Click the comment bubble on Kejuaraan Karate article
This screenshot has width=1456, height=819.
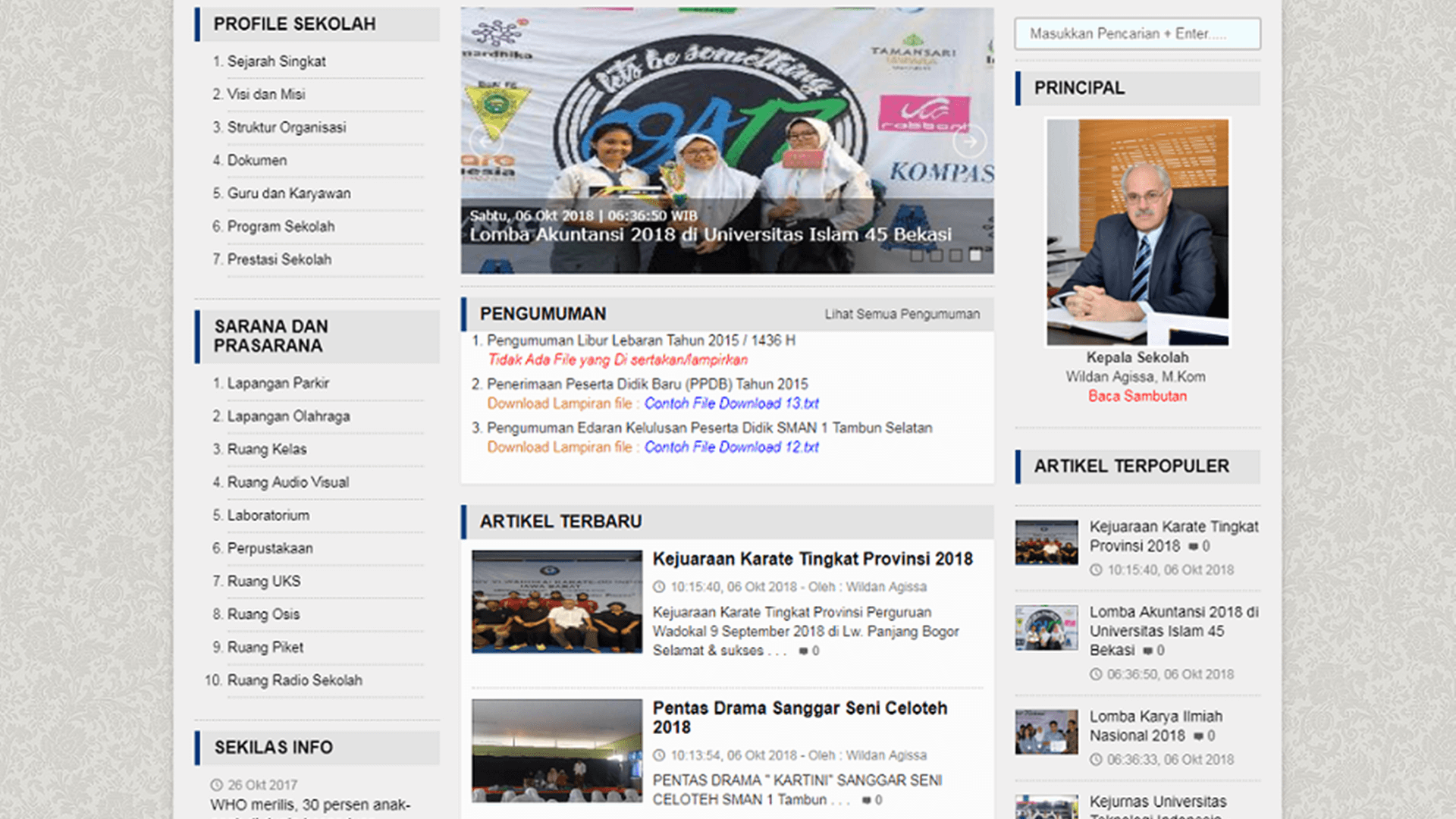pyautogui.click(x=804, y=651)
